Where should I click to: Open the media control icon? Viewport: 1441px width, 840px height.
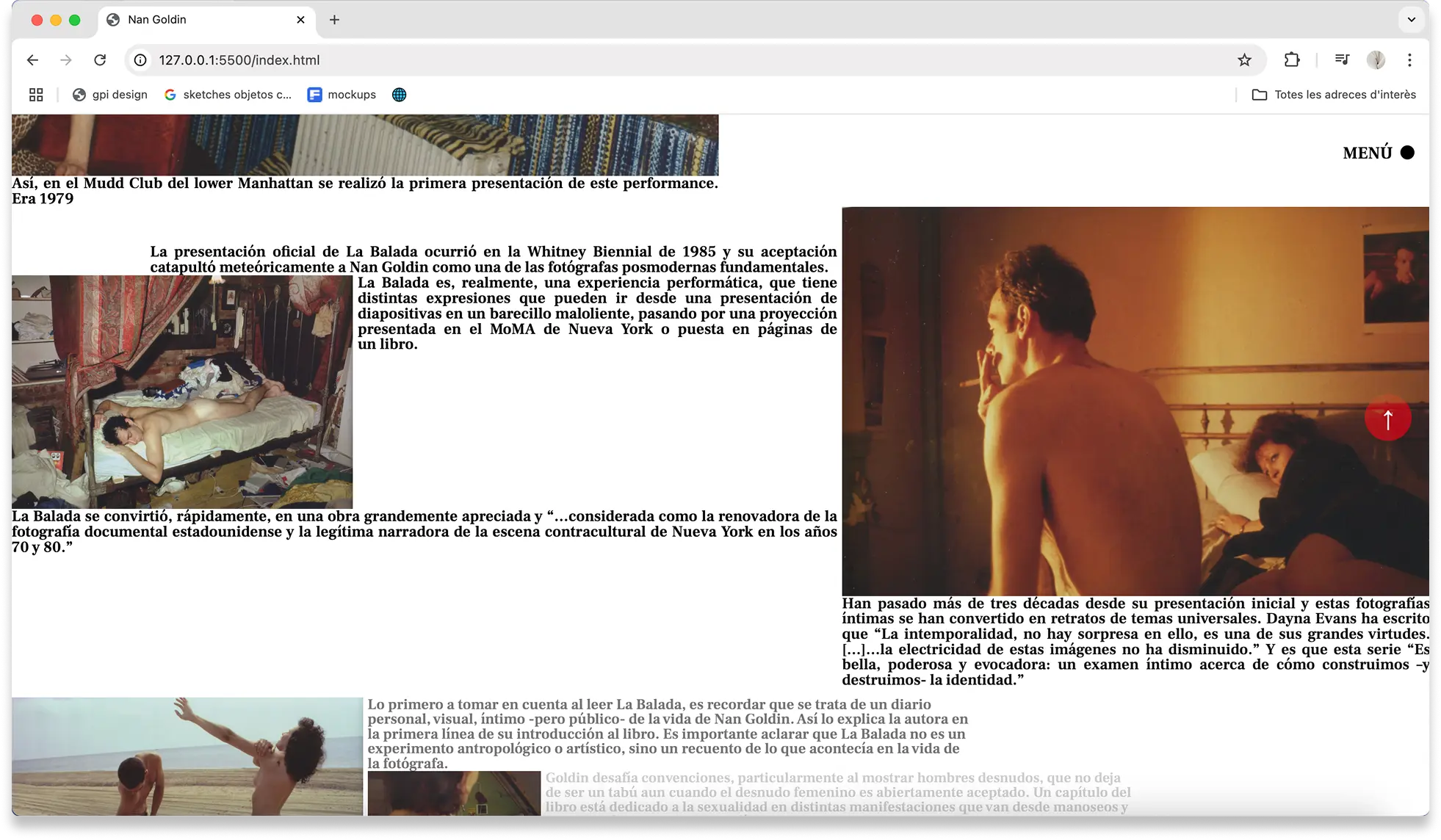(x=1342, y=60)
